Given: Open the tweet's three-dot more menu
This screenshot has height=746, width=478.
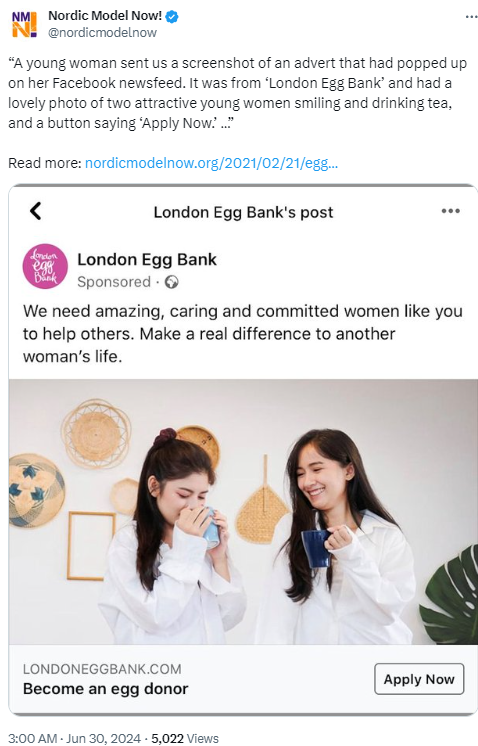Looking at the screenshot, I should [471, 17].
